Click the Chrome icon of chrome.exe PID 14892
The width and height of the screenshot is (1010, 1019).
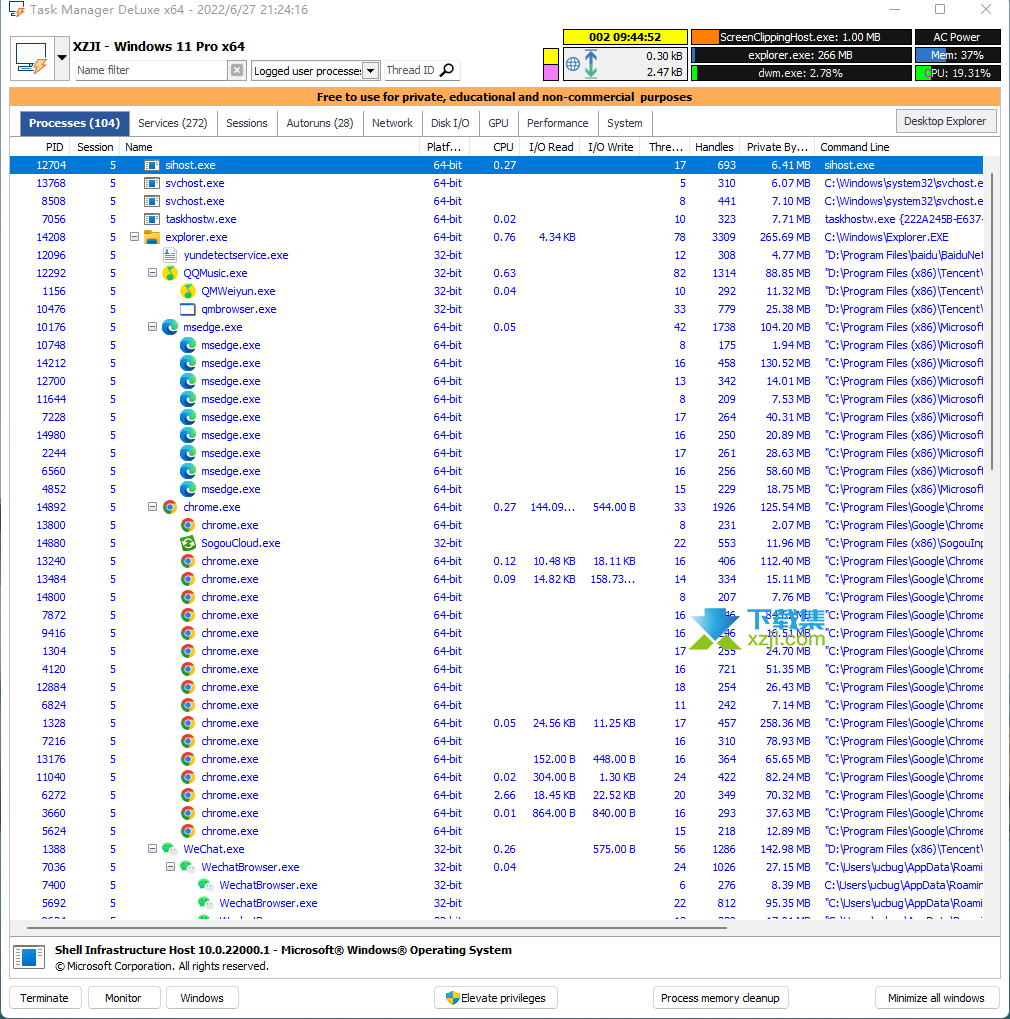(x=170, y=507)
